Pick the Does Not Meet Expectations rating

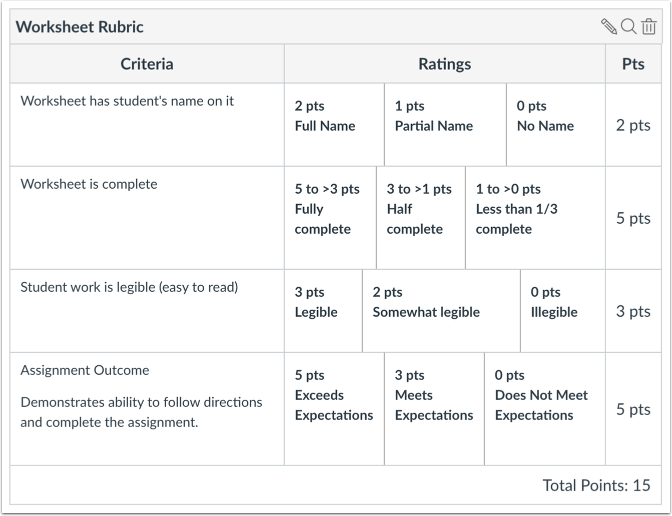[545, 409]
